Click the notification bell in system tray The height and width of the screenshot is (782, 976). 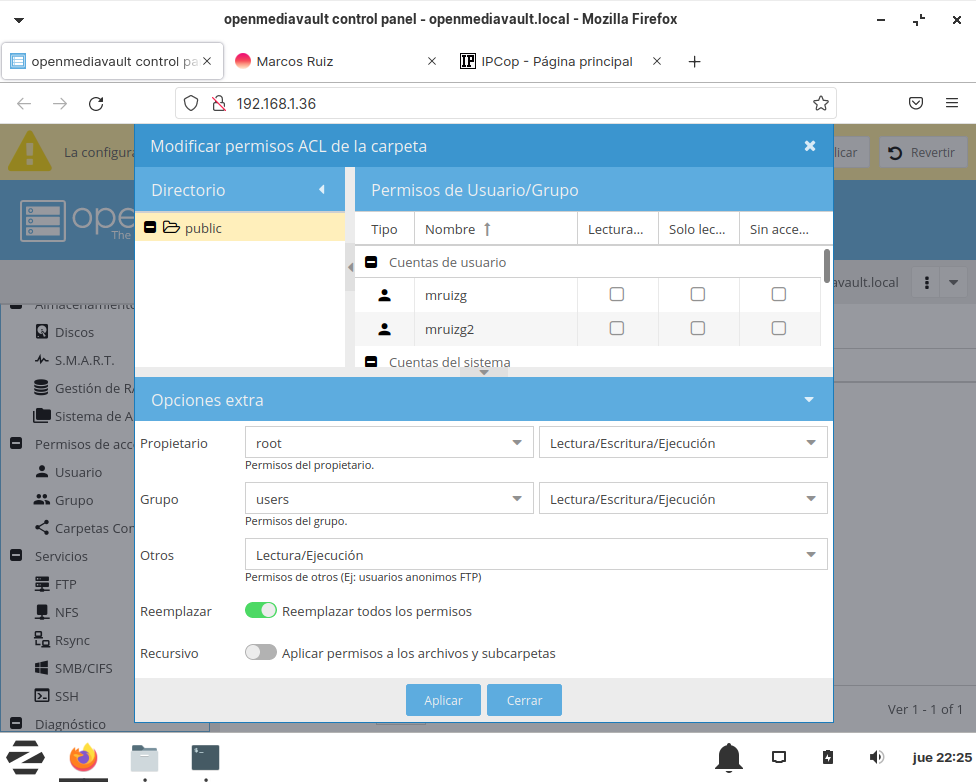(x=729, y=757)
